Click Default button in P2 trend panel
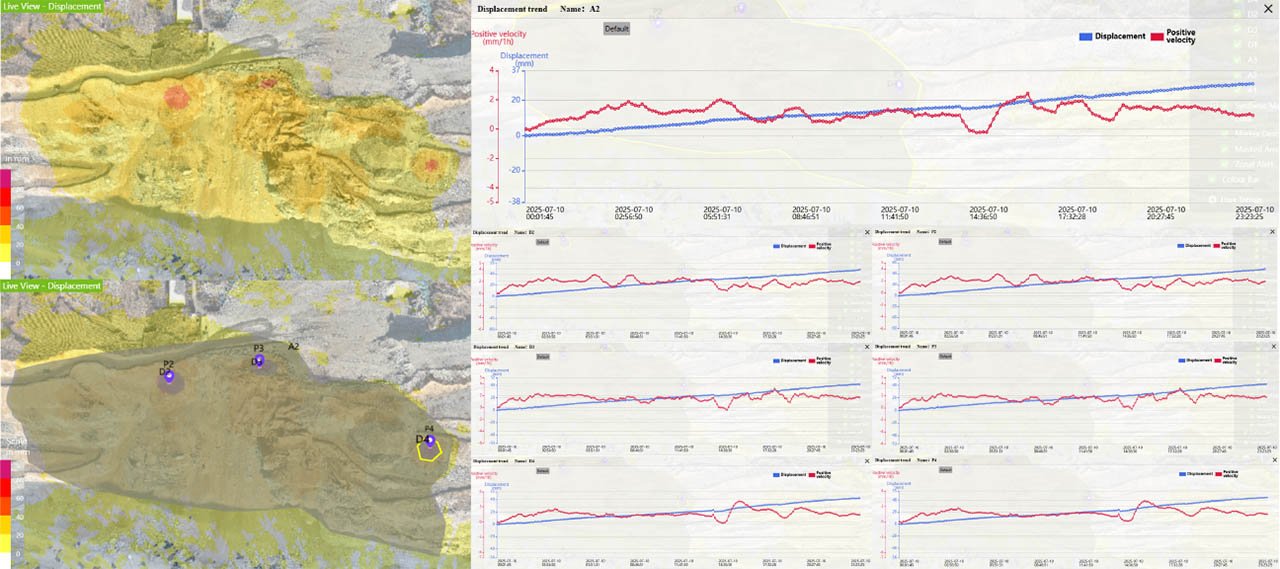The height and width of the screenshot is (569, 1280). point(945,242)
